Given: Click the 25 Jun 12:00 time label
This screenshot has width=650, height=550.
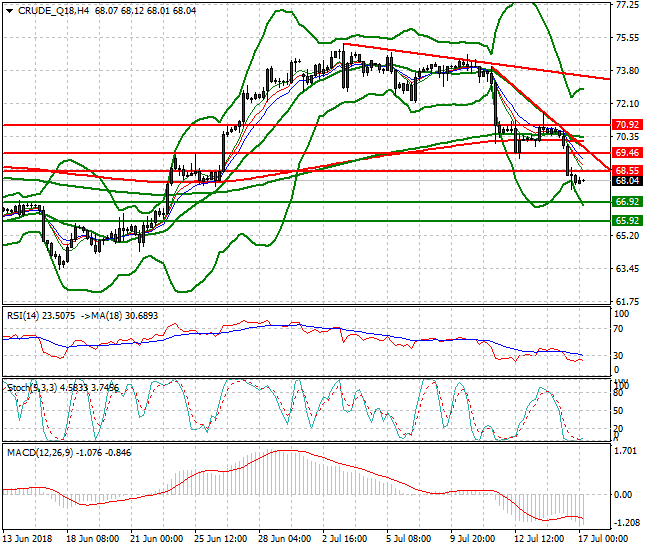Looking at the screenshot, I should coord(221,539).
